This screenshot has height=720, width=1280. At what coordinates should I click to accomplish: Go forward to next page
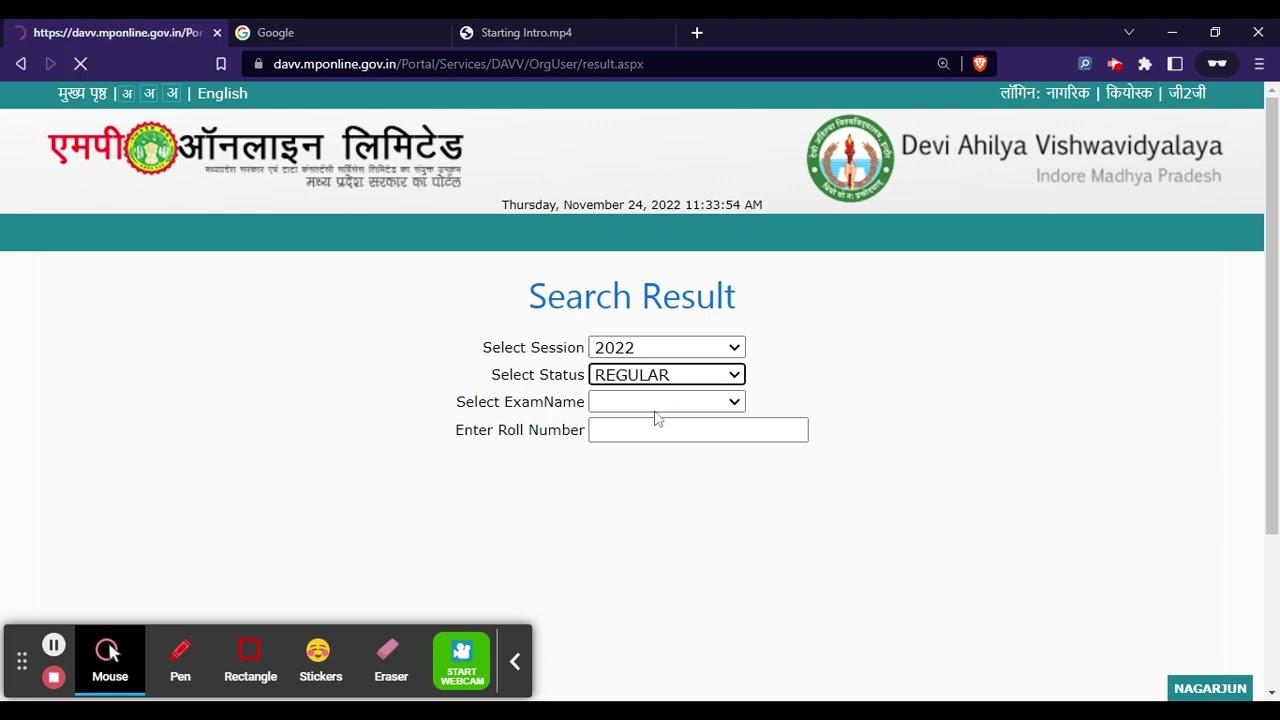point(50,63)
